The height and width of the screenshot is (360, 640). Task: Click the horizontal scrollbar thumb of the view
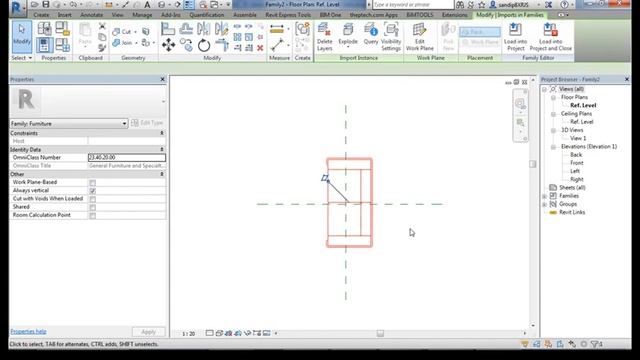380,333
